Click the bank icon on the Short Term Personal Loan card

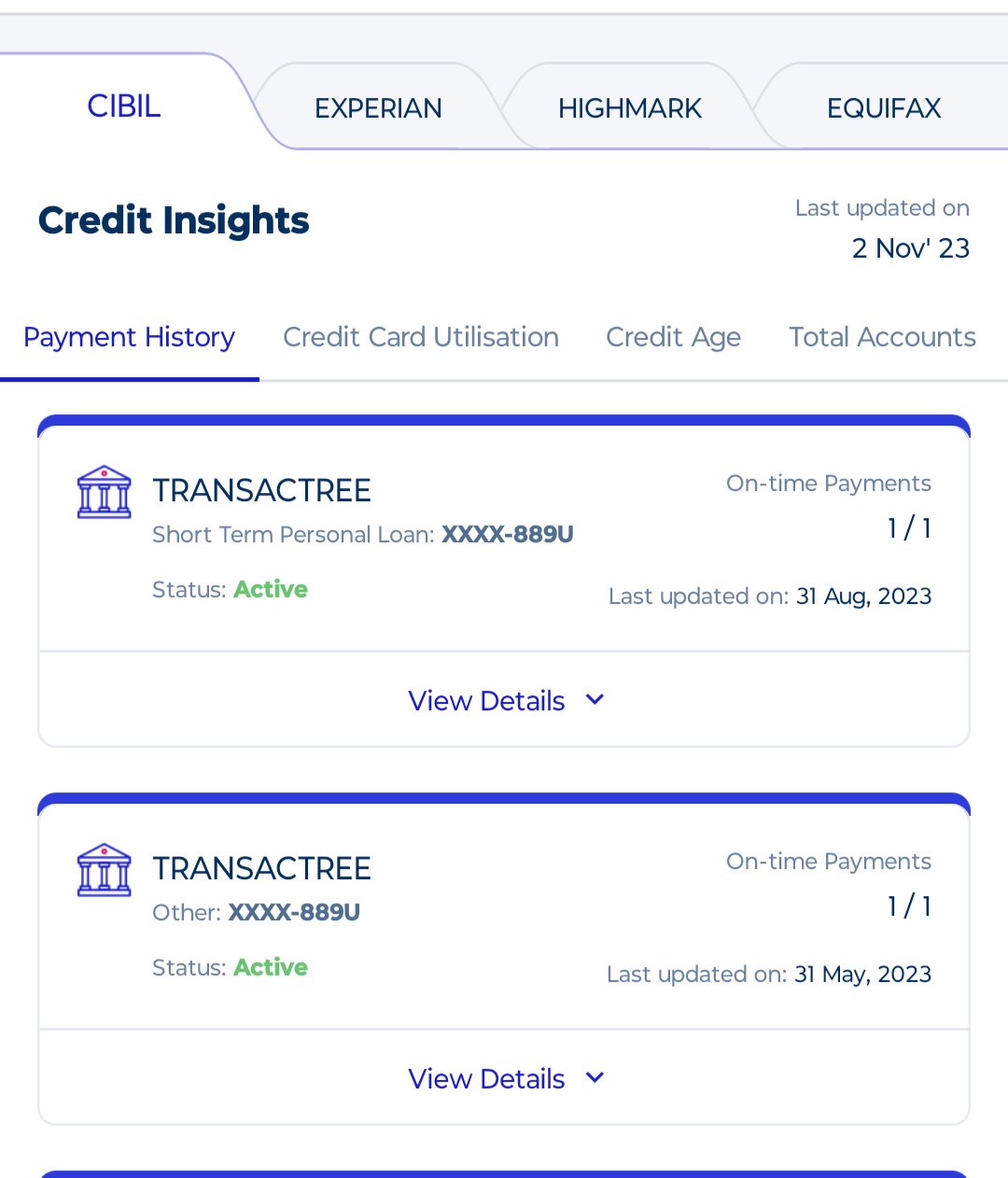tap(104, 492)
